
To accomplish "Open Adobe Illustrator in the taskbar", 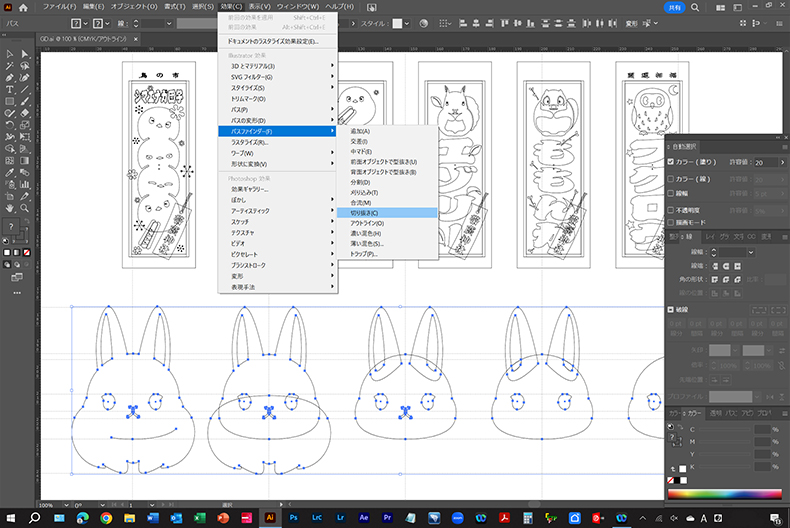I will [270, 517].
